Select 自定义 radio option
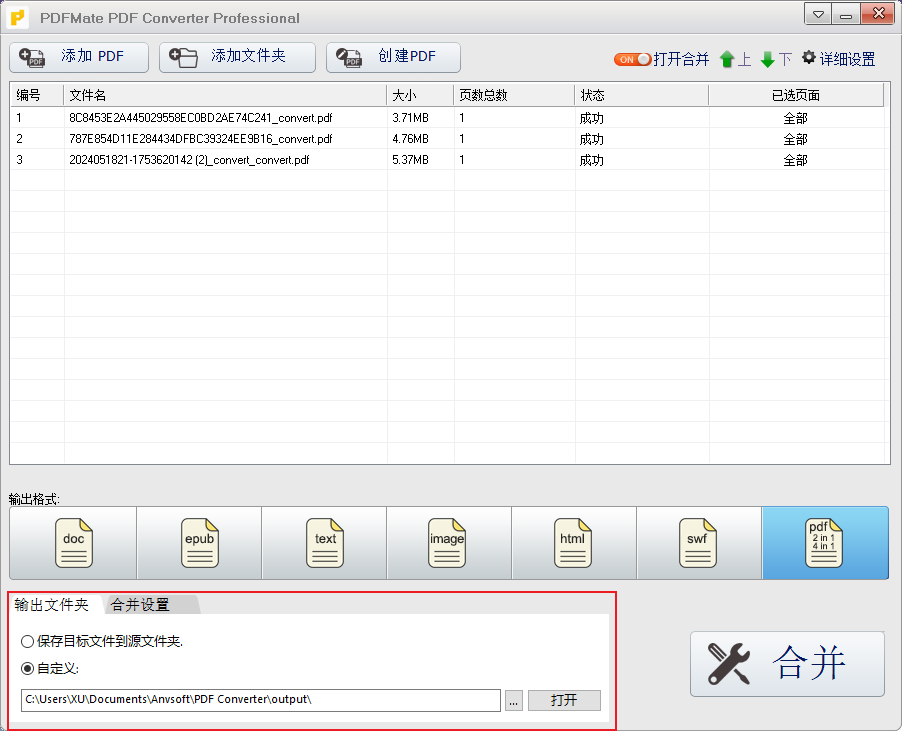This screenshot has width=902, height=731. point(49,668)
